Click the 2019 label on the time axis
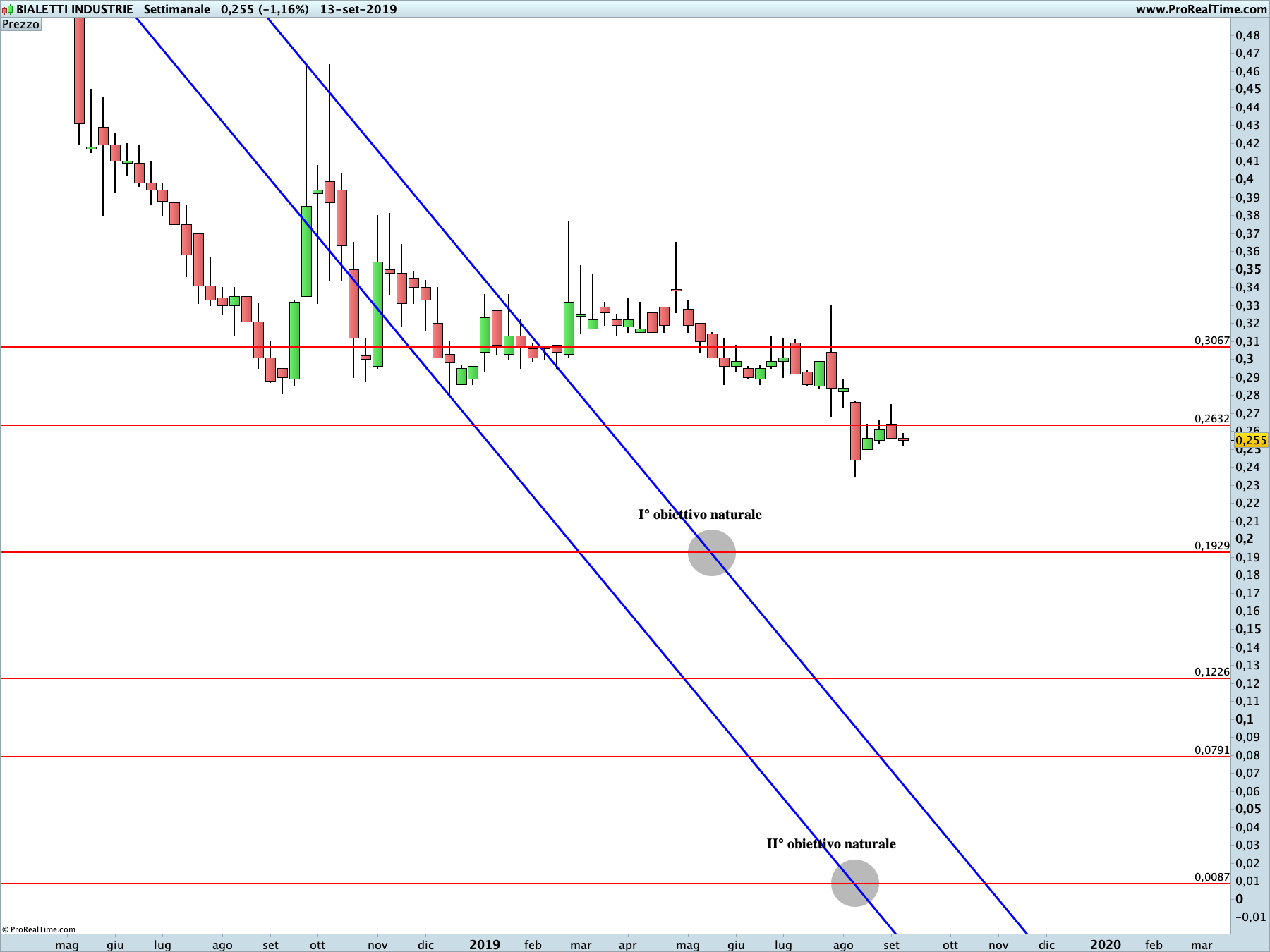Viewport: 1270px width, 952px height. (x=485, y=945)
